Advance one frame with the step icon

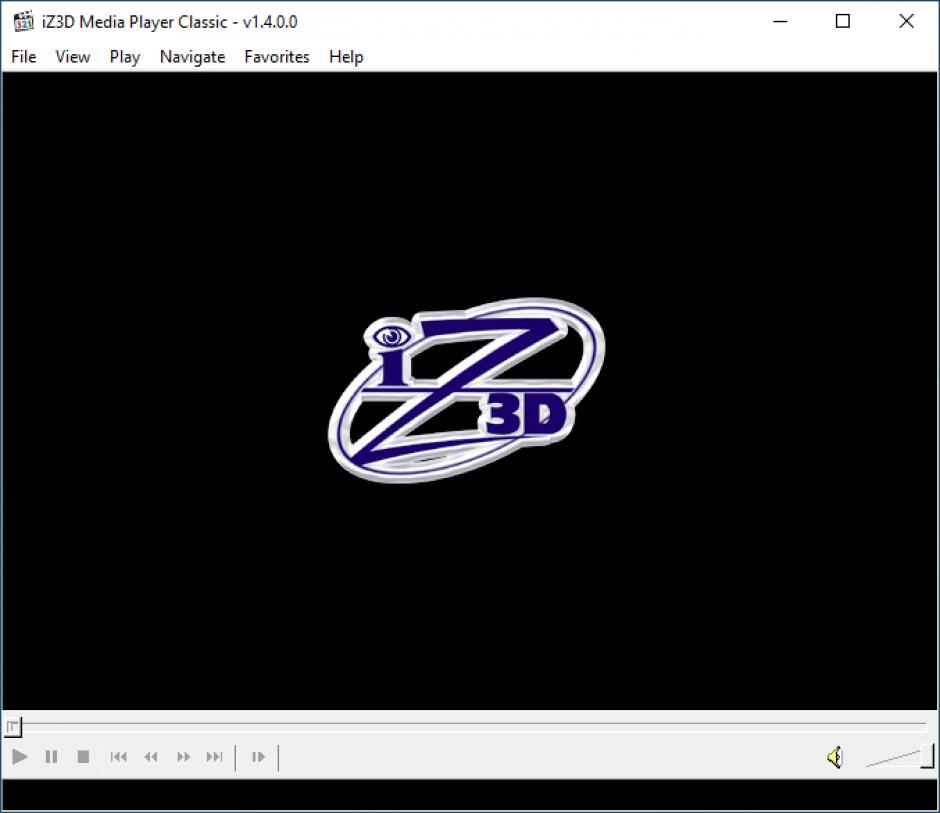[258, 757]
